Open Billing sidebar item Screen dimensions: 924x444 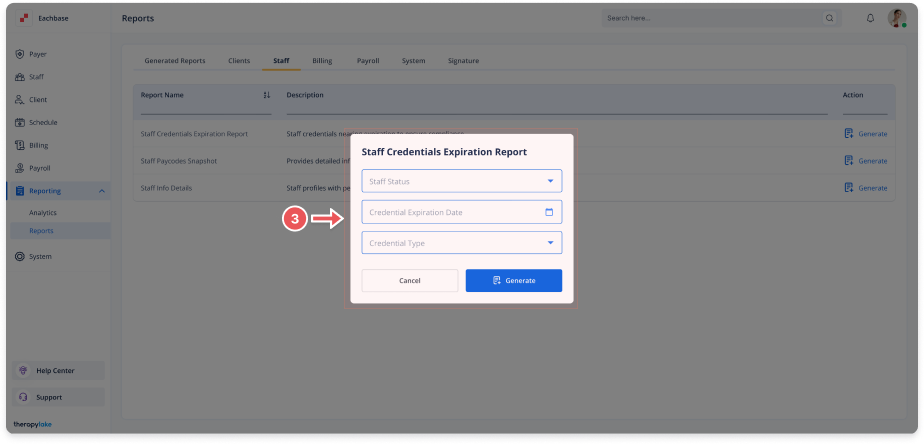tap(38, 145)
